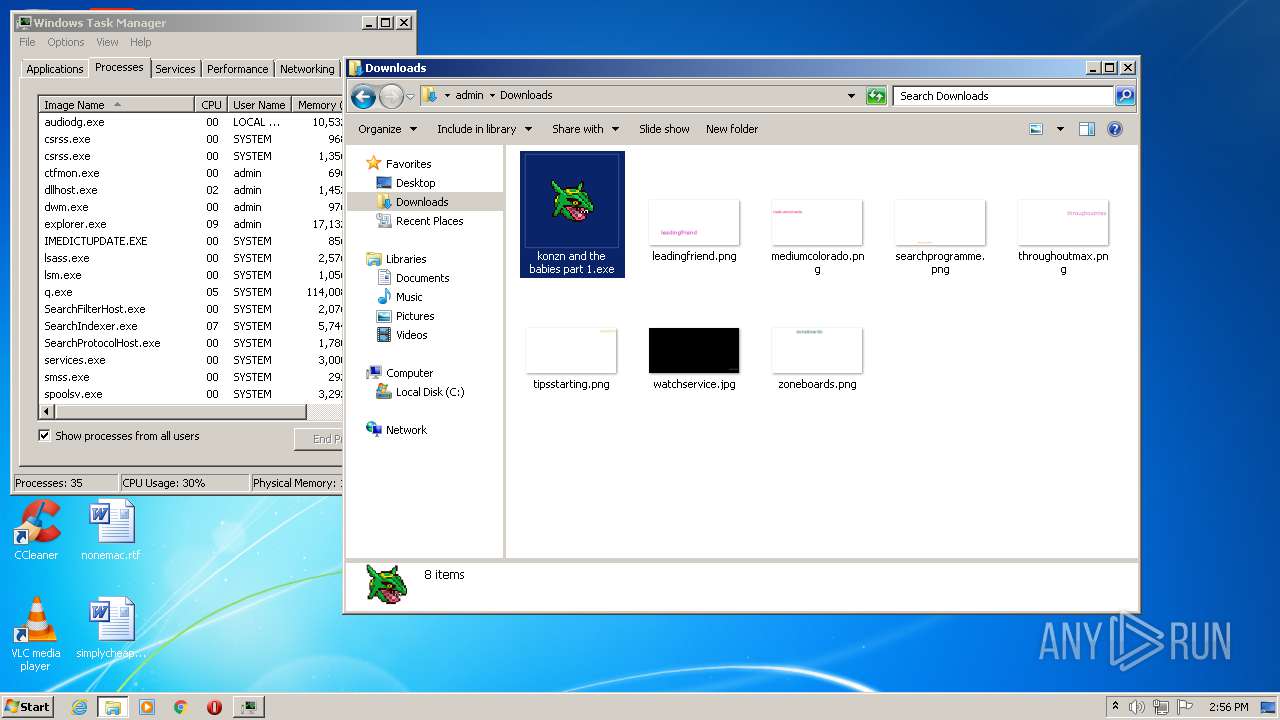Viewport: 1280px width, 720px height.
Task: Open VLC media player desktop shortcut
Action: tap(36, 634)
